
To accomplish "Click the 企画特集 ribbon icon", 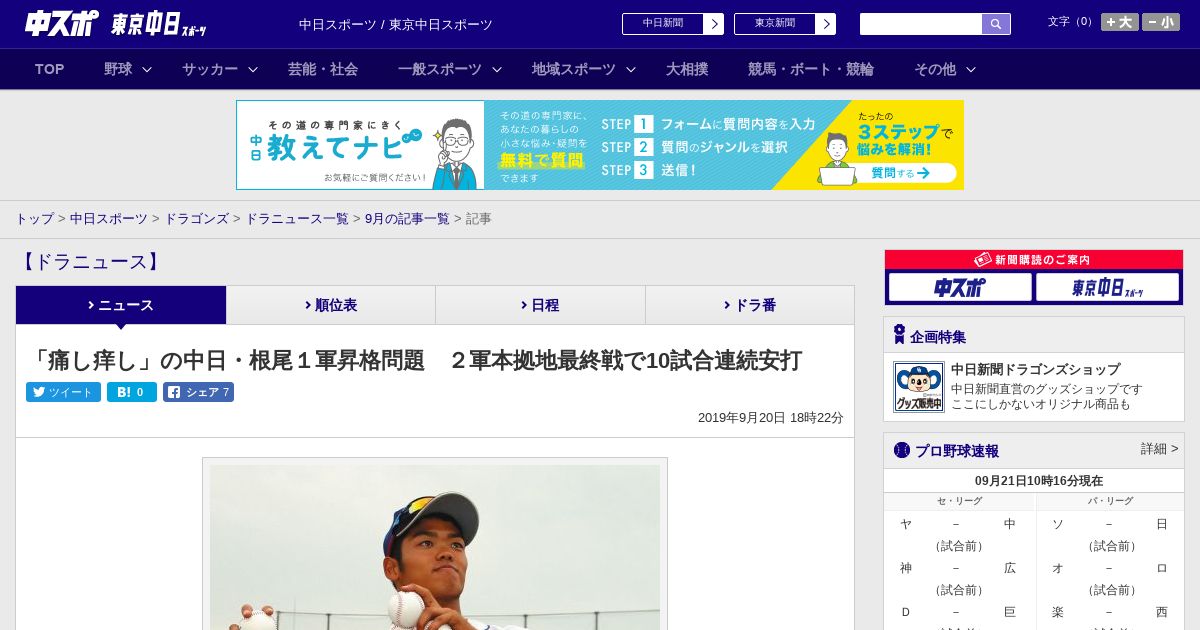I will (x=899, y=335).
